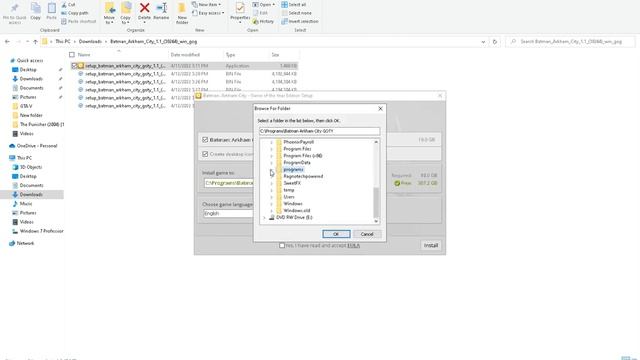Open the Properties ribbon button
Screen dimensions: 640x360
coord(240,13)
